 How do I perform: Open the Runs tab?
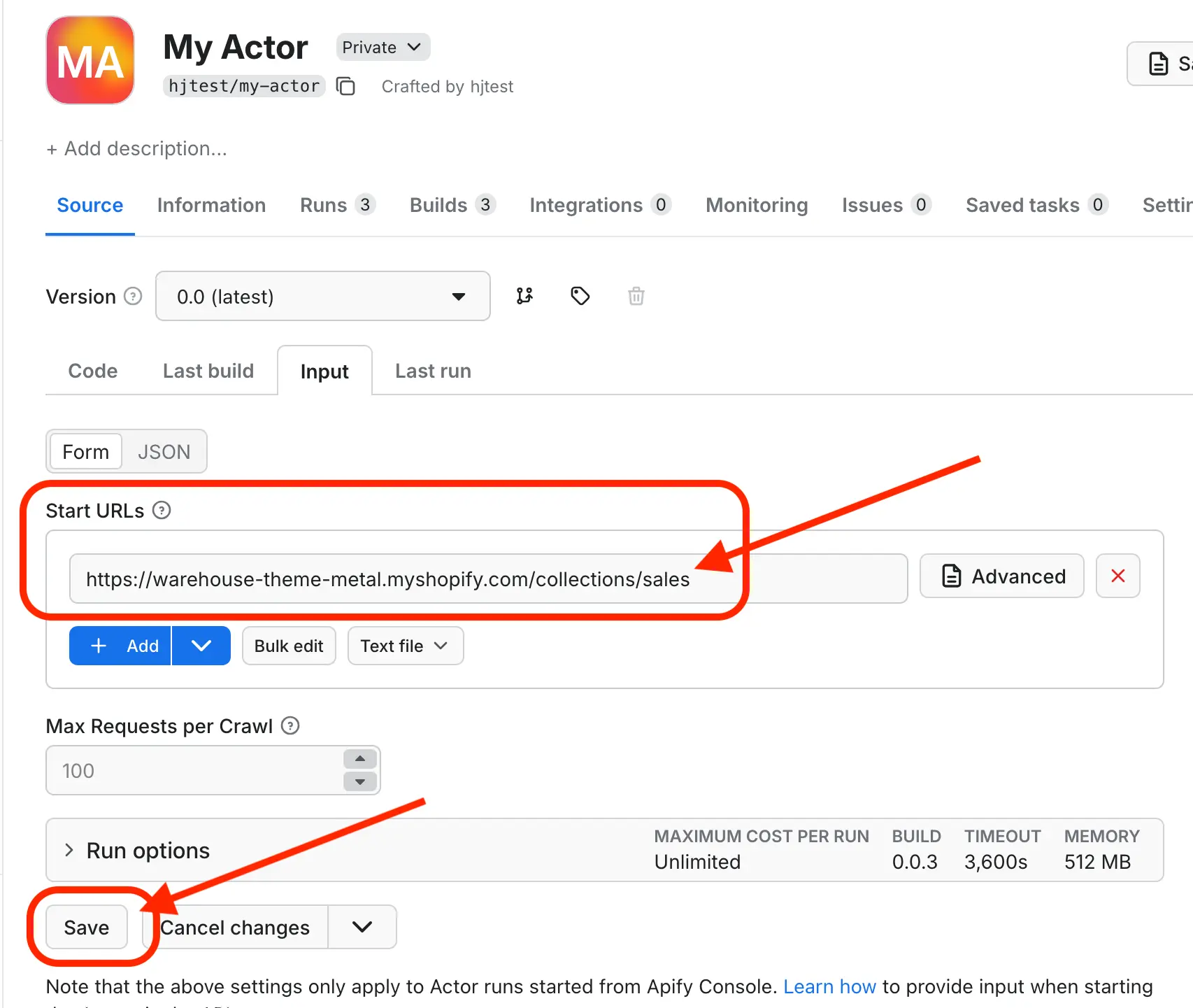[x=338, y=205]
